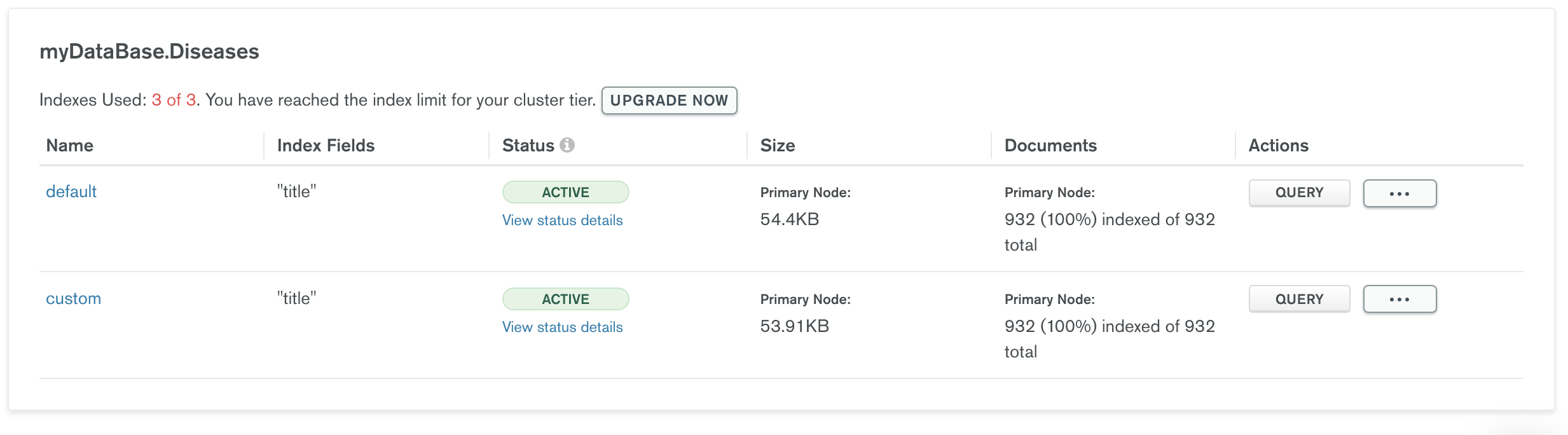Click the Documents column header
Screen dimensions: 1568x435
click(1050, 146)
